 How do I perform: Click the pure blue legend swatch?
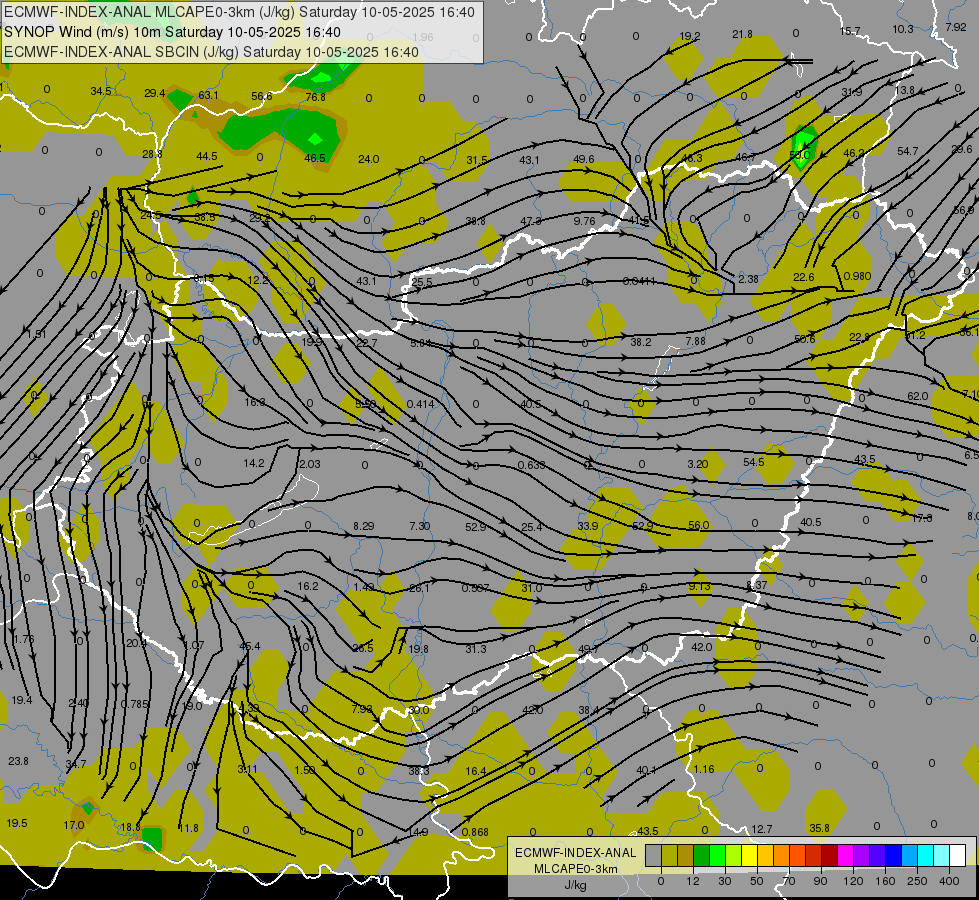[x=893, y=856]
